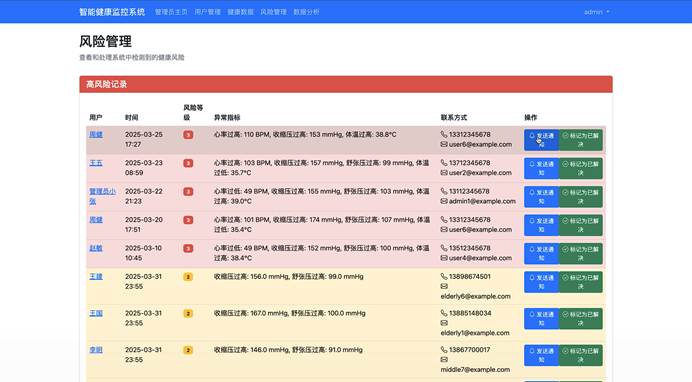Screen dimensions: 692x382
Task: Send notification for the 2025-03-20 17:51 record
Action: (x=542, y=225)
